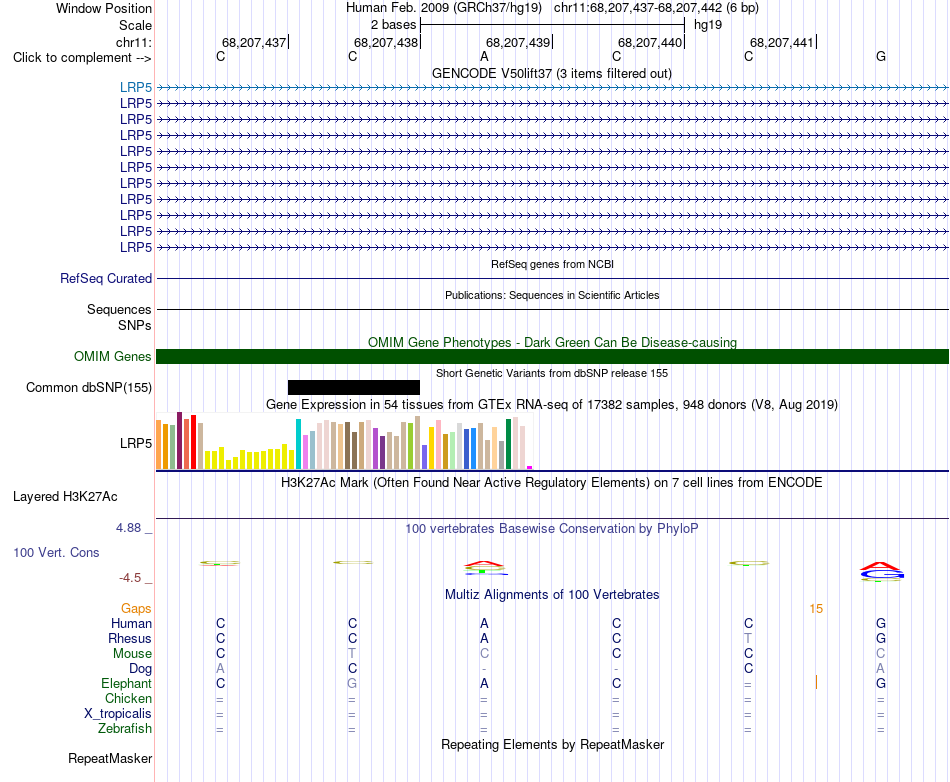Click the Elephant species label
This screenshot has height=782, width=950.
(x=126, y=683)
